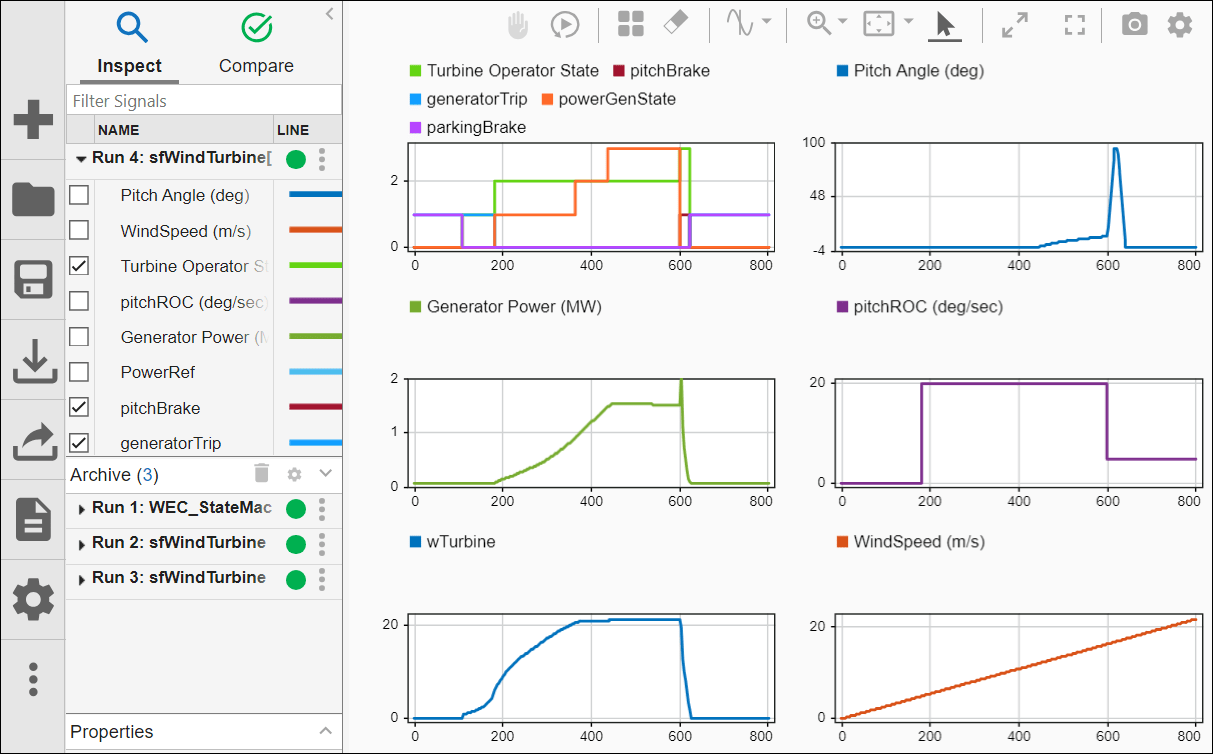Click the camera snapshot icon
Viewport: 1213px width, 754px height.
[x=1134, y=25]
